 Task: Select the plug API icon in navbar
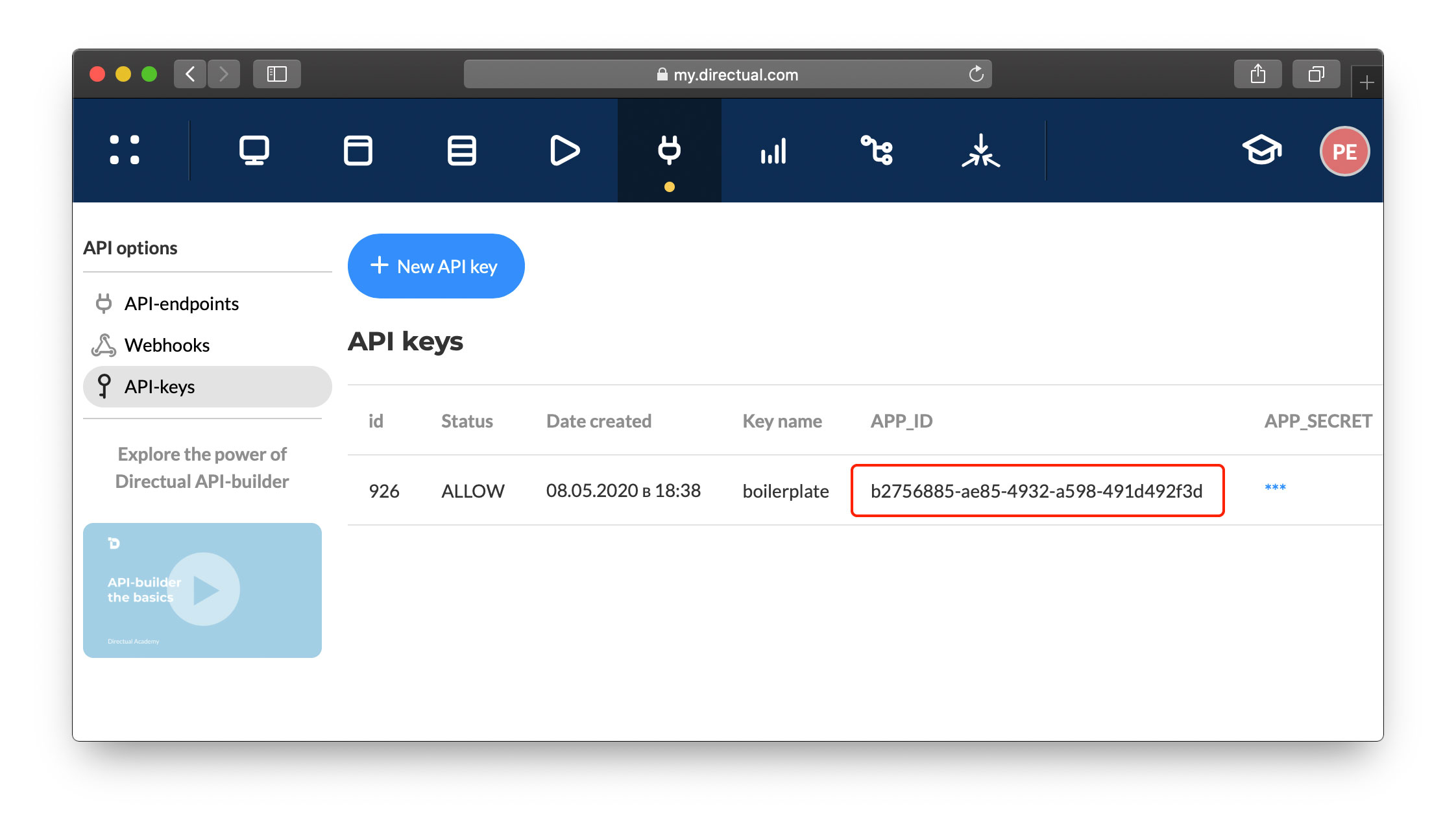[669, 151]
